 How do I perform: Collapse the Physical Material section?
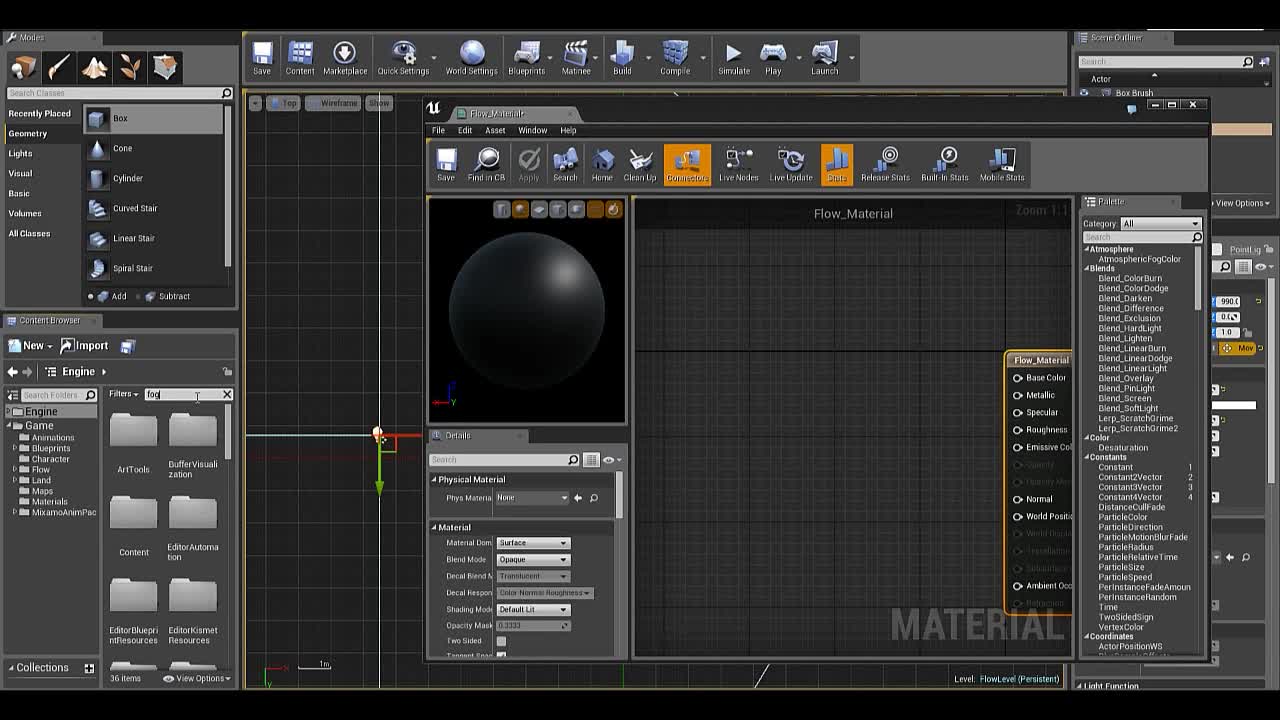tap(435, 480)
